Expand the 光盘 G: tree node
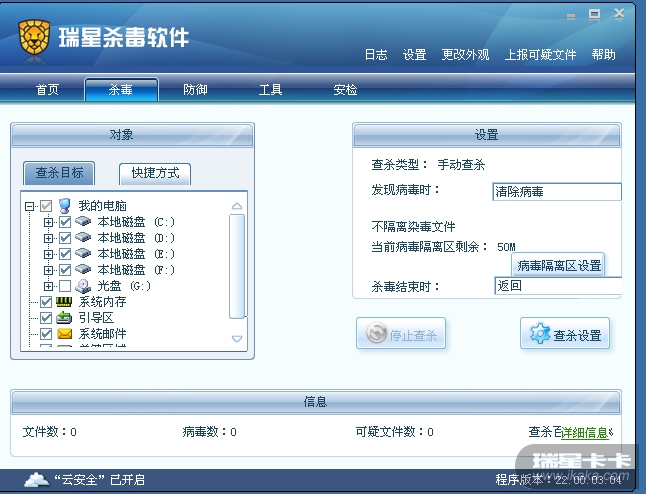 (48, 286)
